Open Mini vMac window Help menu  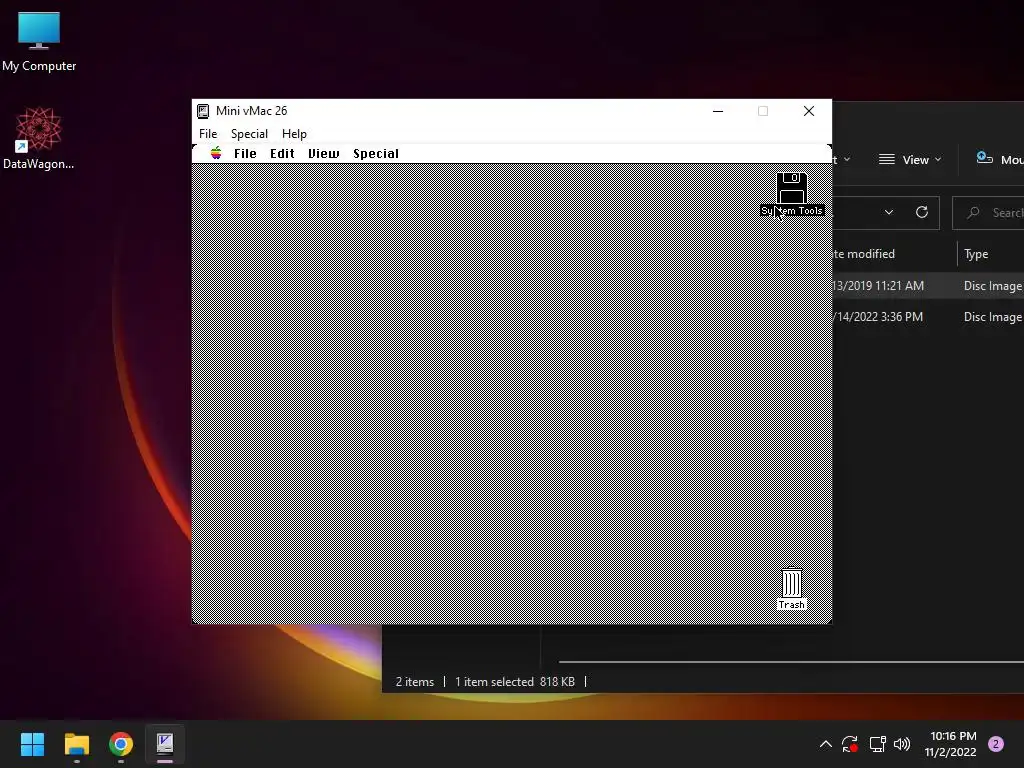pos(295,133)
